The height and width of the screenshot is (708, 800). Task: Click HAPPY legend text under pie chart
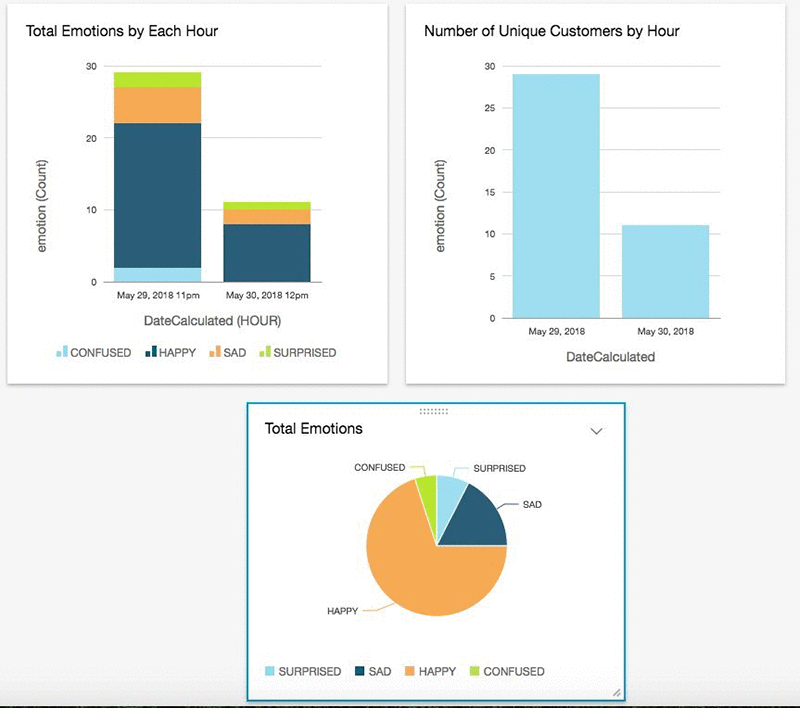(437, 671)
